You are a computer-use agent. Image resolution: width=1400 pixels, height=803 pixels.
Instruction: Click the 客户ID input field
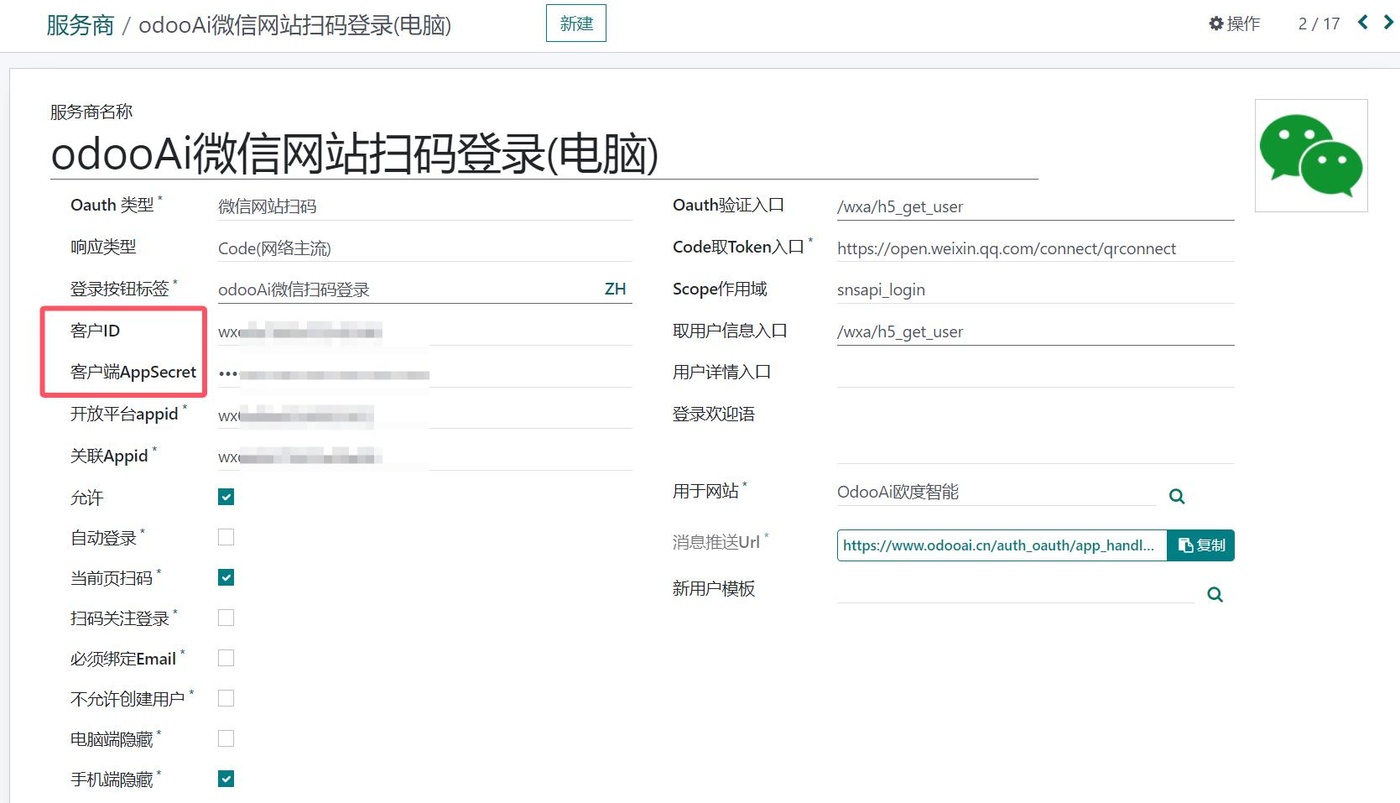[425, 331]
